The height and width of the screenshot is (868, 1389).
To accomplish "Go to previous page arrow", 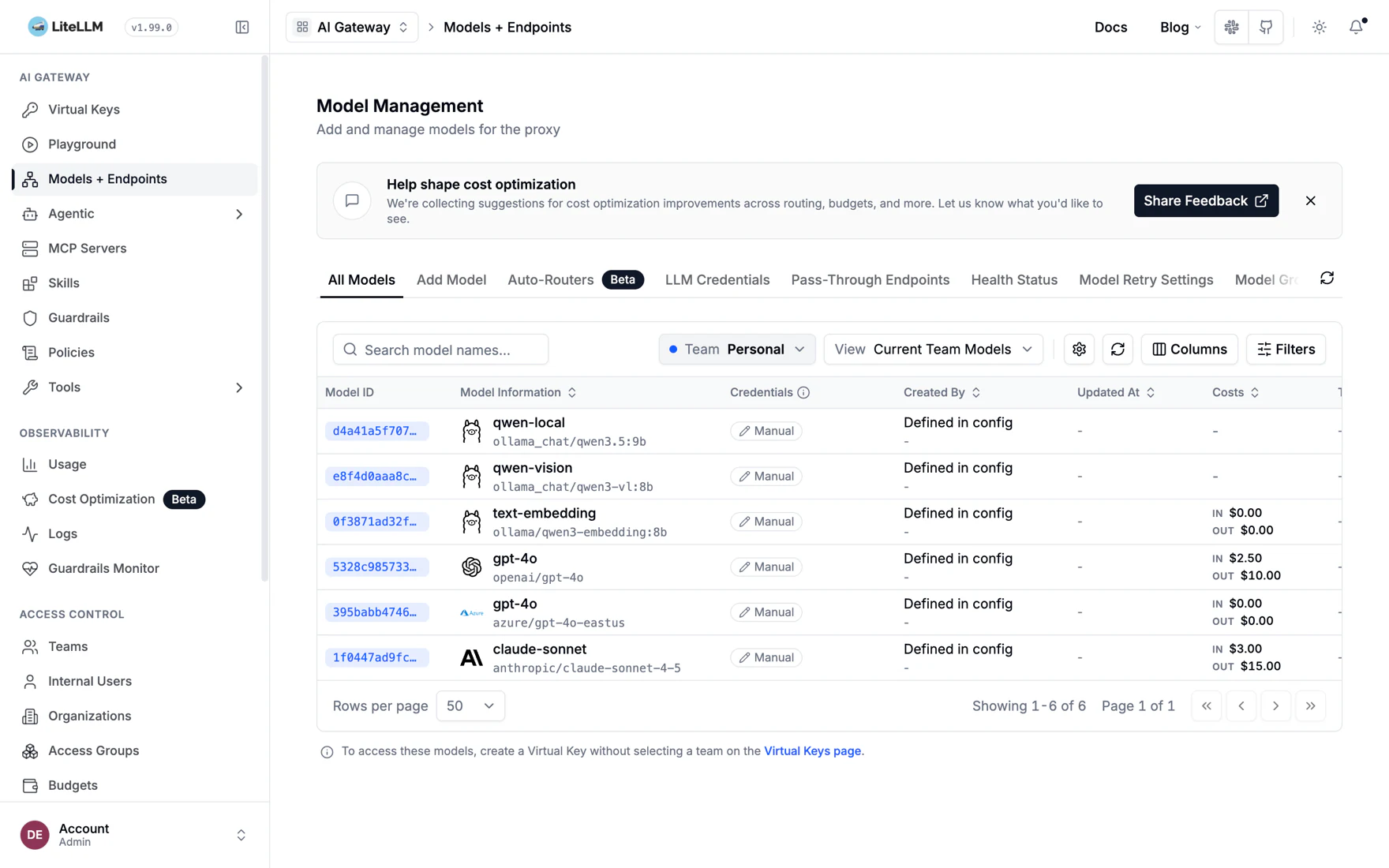I will (1241, 706).
